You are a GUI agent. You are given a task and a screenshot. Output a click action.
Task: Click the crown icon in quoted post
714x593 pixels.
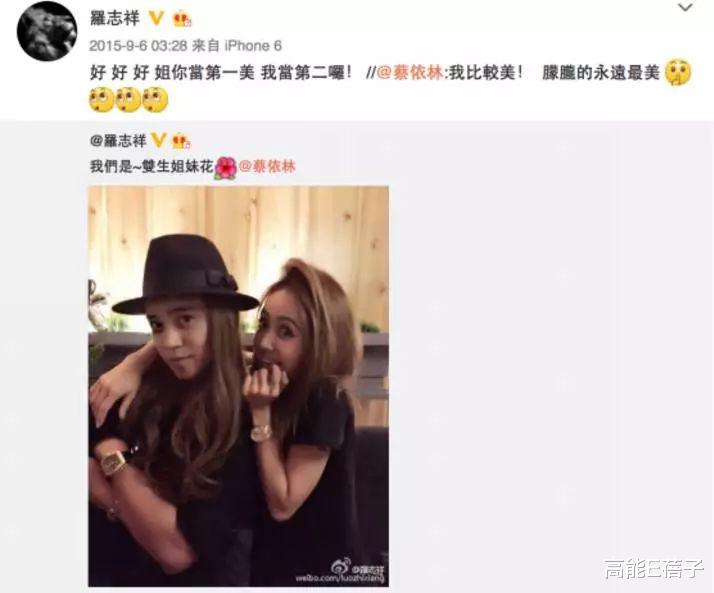181,142
